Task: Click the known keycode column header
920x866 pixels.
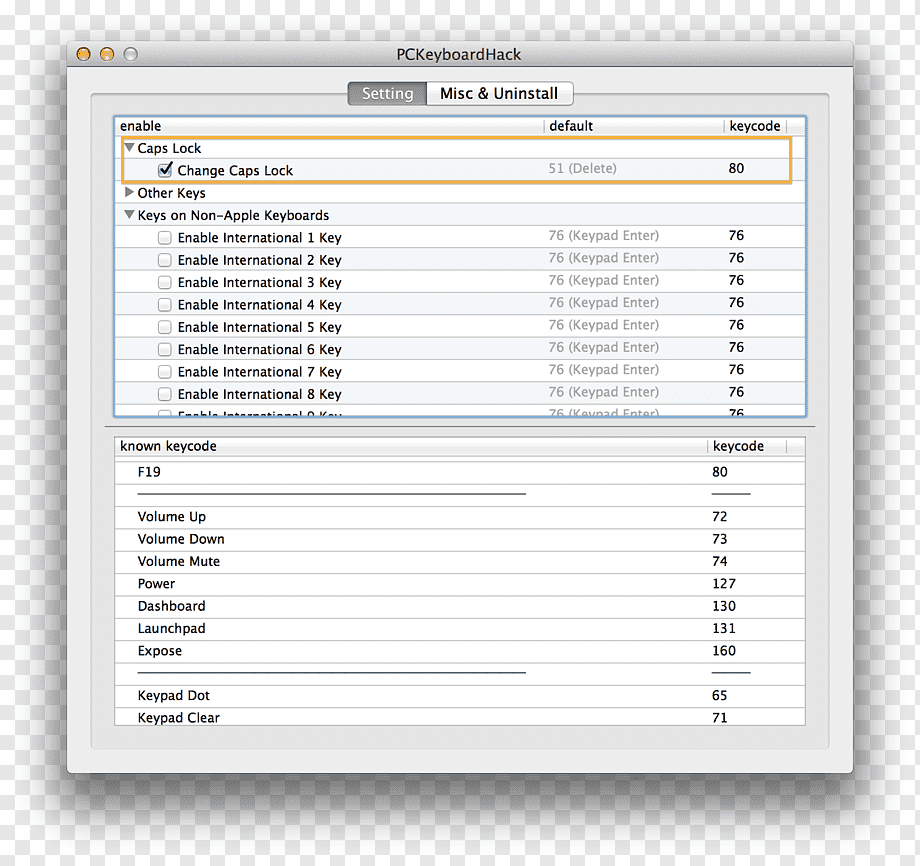Action: pyautogui.click(x=411, y=446)
